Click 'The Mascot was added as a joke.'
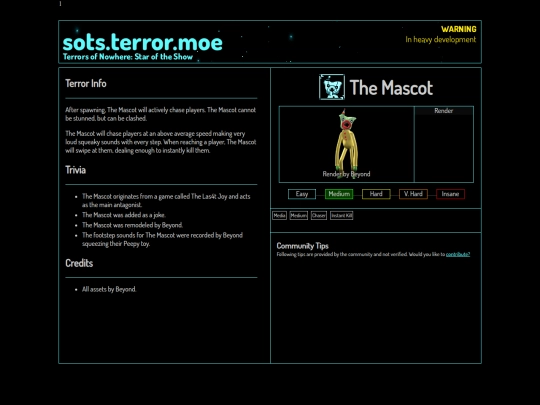The image size is (540, 405). click(124, 215)
